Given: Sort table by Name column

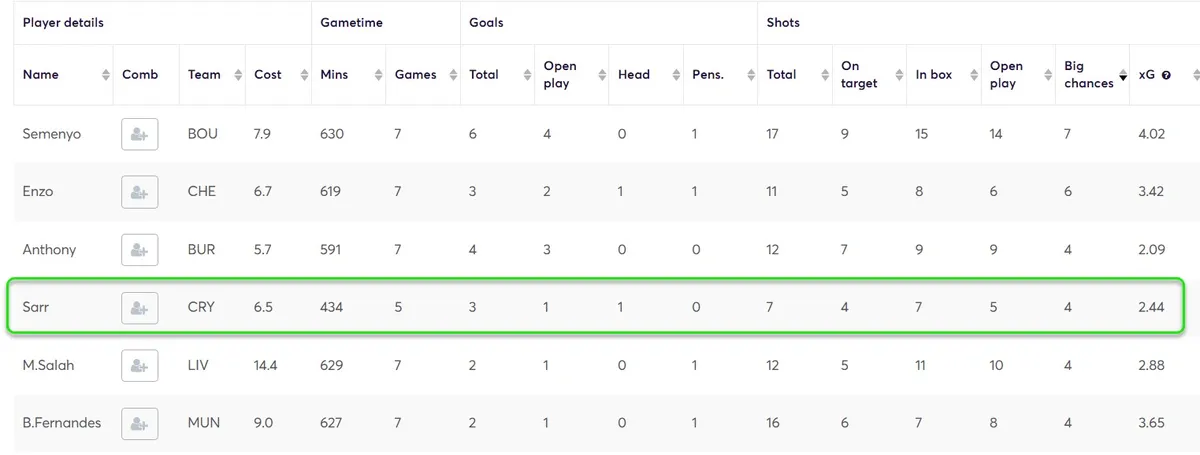Looking at the screenshot, I should click(x=105, y=75).
